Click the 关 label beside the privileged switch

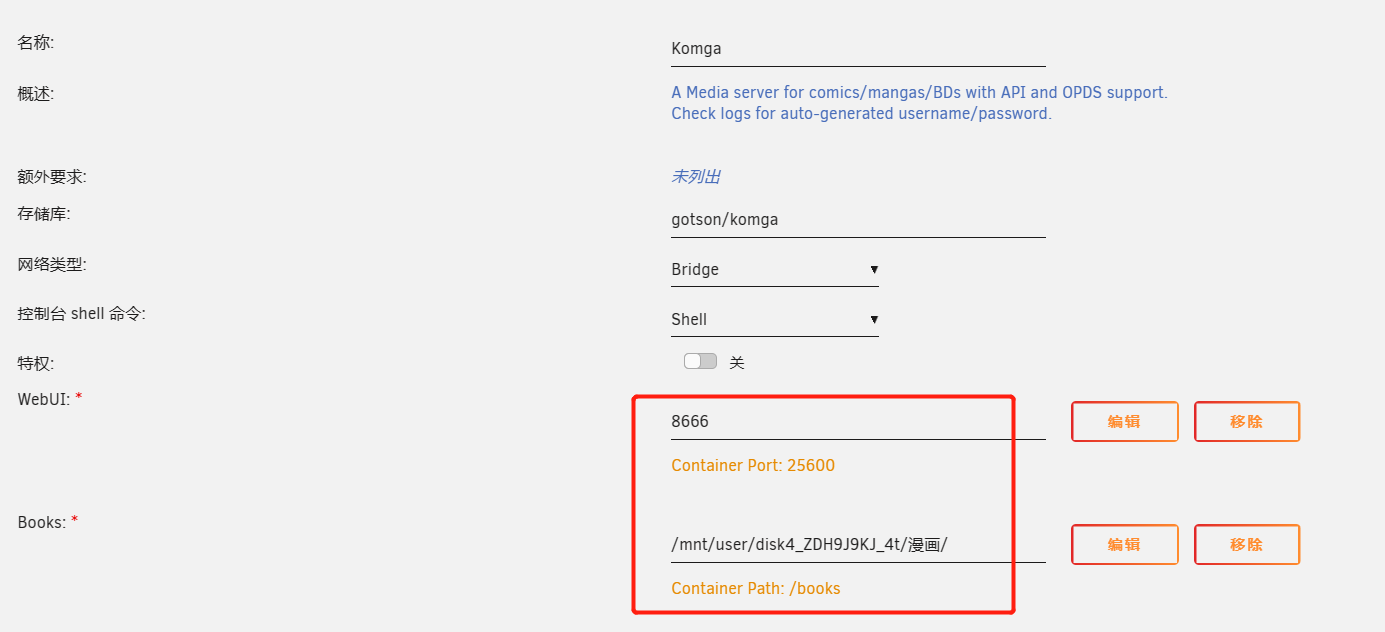pos(737,362)
